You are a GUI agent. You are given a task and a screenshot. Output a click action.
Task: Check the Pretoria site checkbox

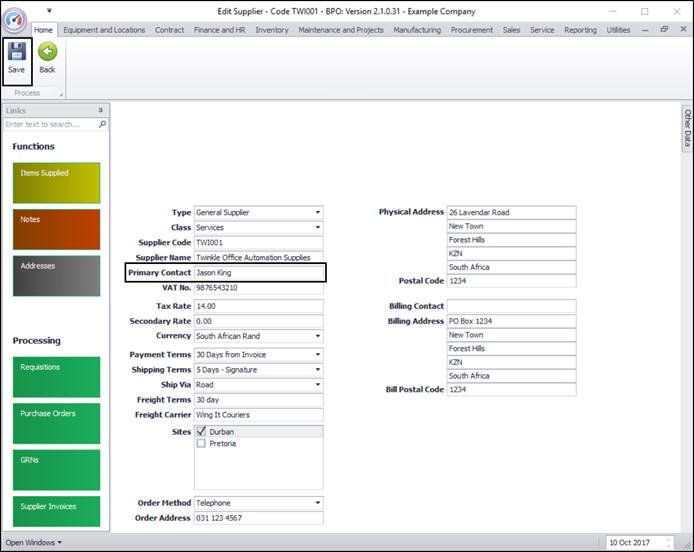pos(202,443)
